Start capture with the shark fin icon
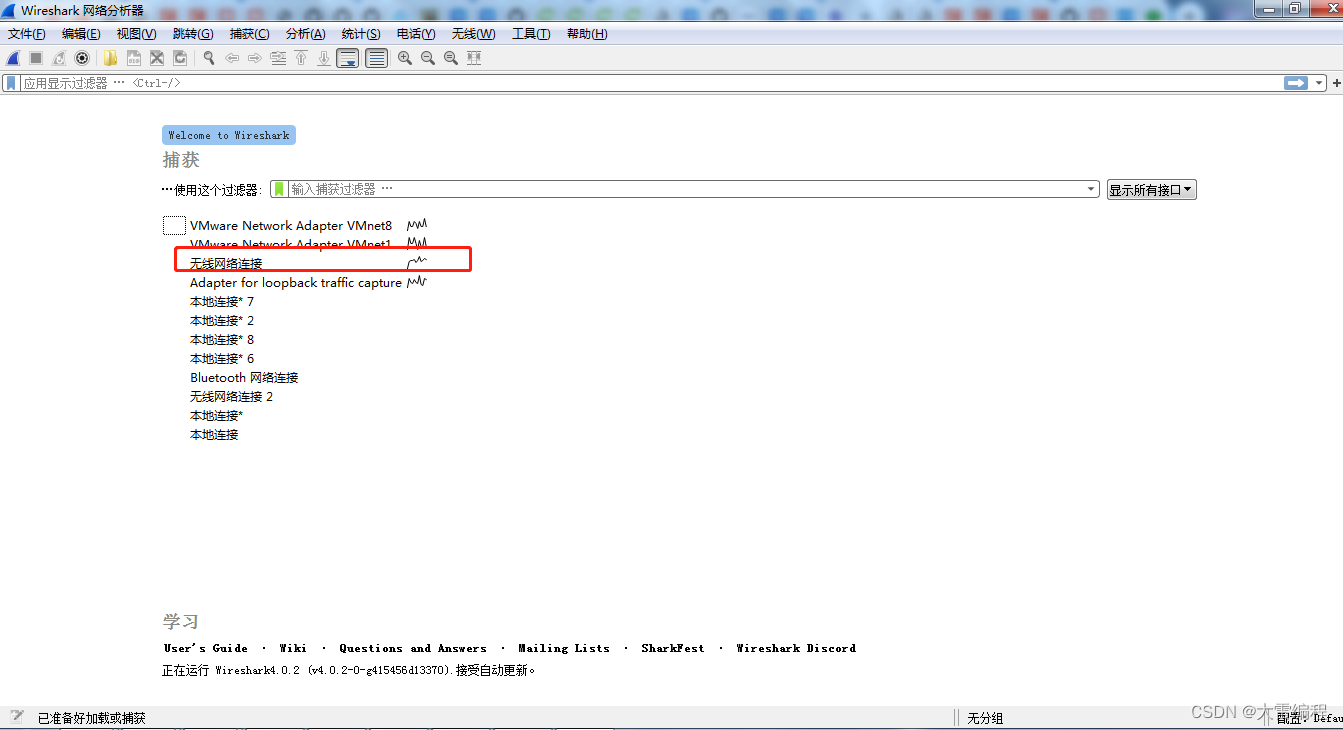 click(14, 58)
